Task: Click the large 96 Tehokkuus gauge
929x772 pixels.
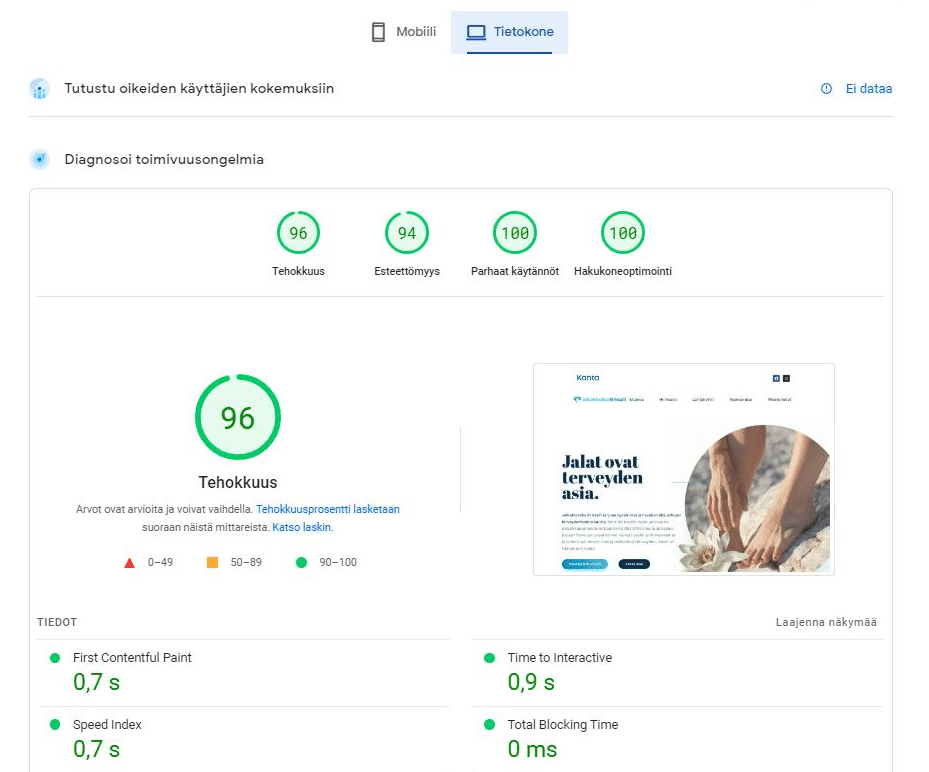Action: coord(238,417)
